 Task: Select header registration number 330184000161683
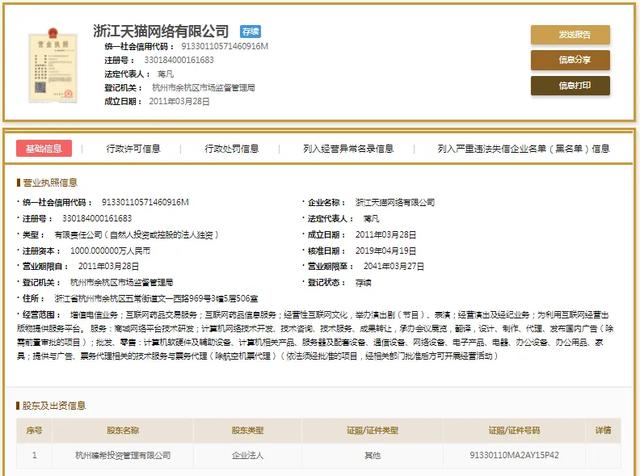pos(179,60)
